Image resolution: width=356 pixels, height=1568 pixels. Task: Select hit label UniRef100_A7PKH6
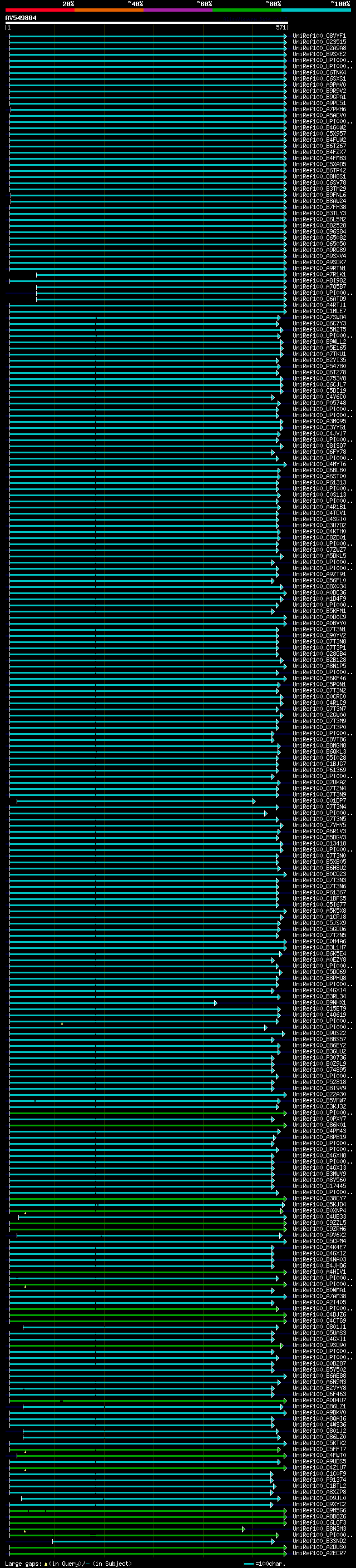(319, 110)
